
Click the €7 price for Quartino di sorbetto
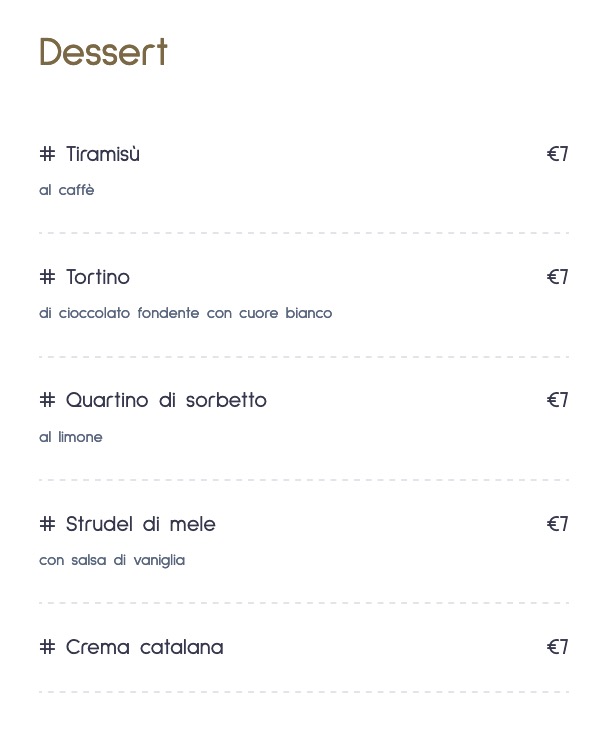pyautogui.click(x=557, y=400)
